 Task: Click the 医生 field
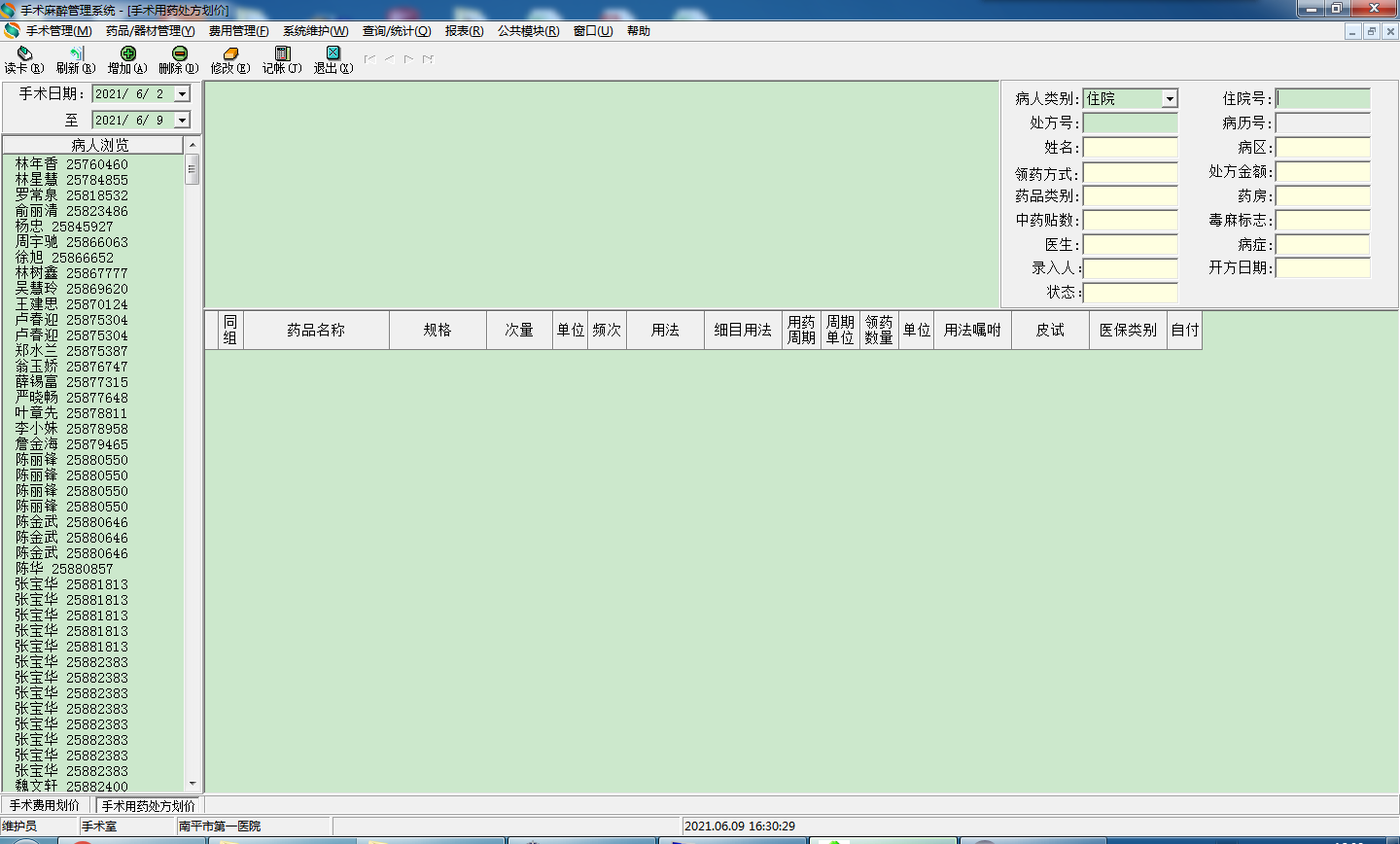click(1130, 245)
